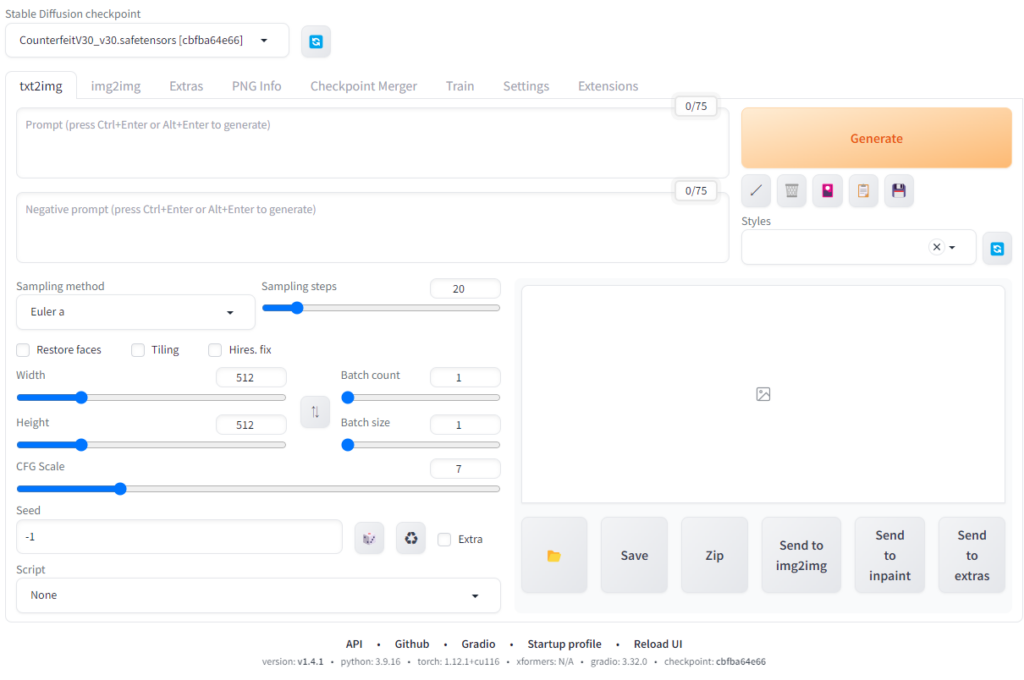Enable the Hires. fix option

(215, 350)
